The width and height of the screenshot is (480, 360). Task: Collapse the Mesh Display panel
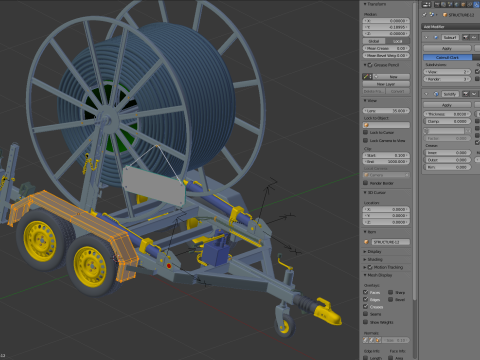click(x=365, y=275)
